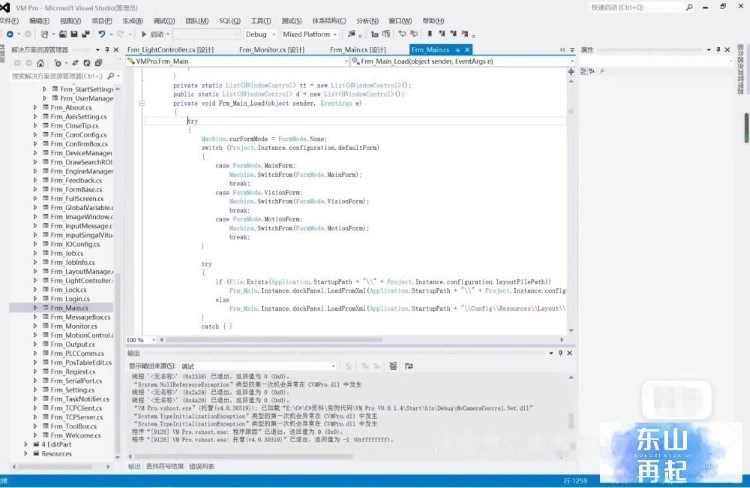Switch to Frm_Main.cs [设计] designer tab
The width and height of the screenshot is (750, 488).
tap(358, 50)
